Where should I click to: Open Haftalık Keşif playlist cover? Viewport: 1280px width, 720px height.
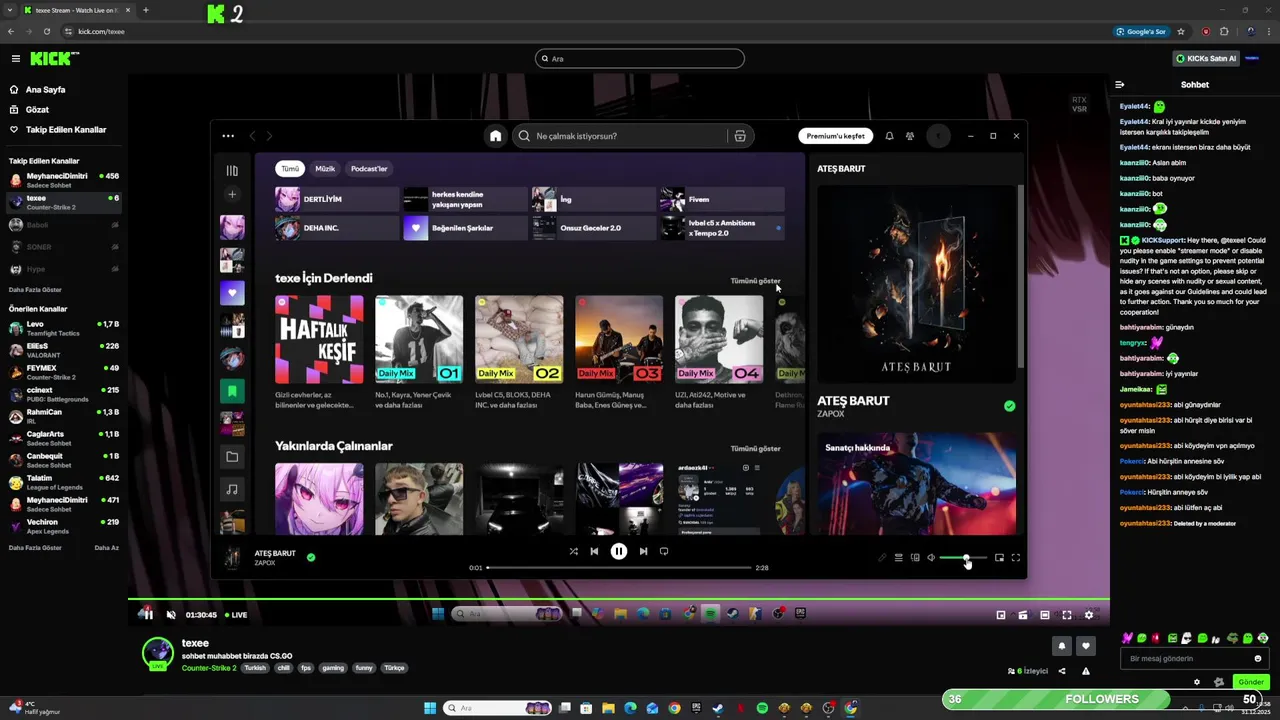pyautogui.click(x=319, y=339)
